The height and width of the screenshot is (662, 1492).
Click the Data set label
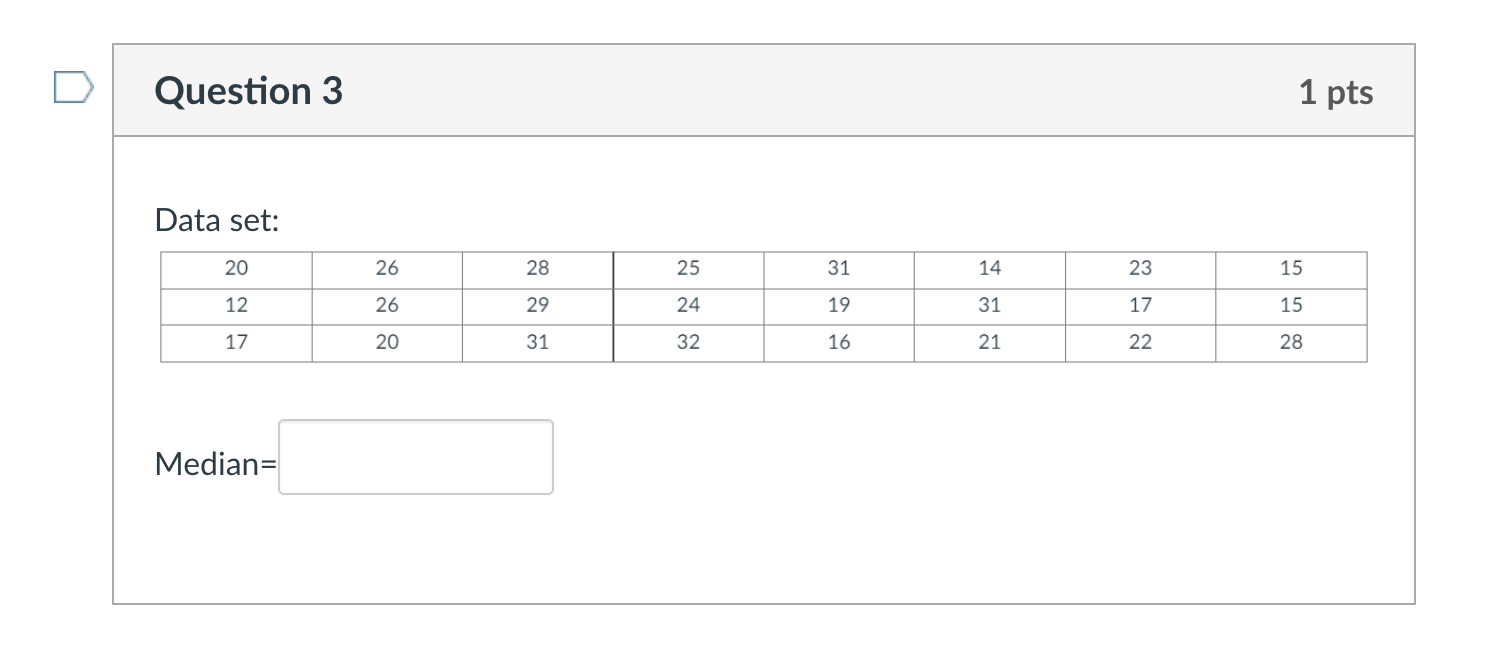214,220
